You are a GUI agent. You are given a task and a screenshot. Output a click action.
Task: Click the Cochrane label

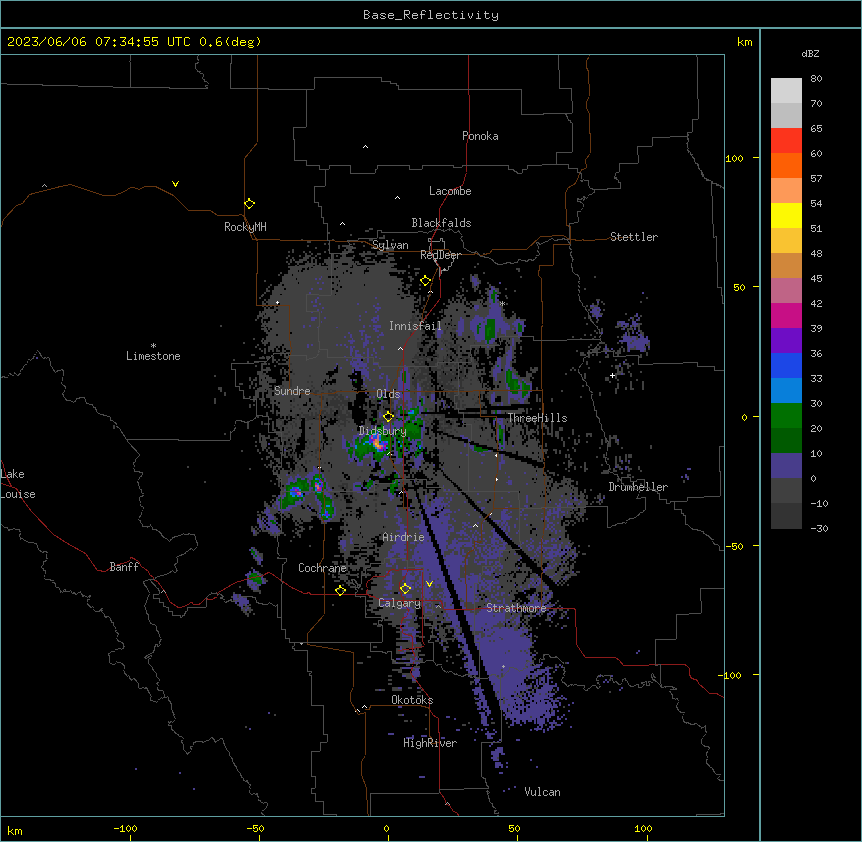coord(322,568)
